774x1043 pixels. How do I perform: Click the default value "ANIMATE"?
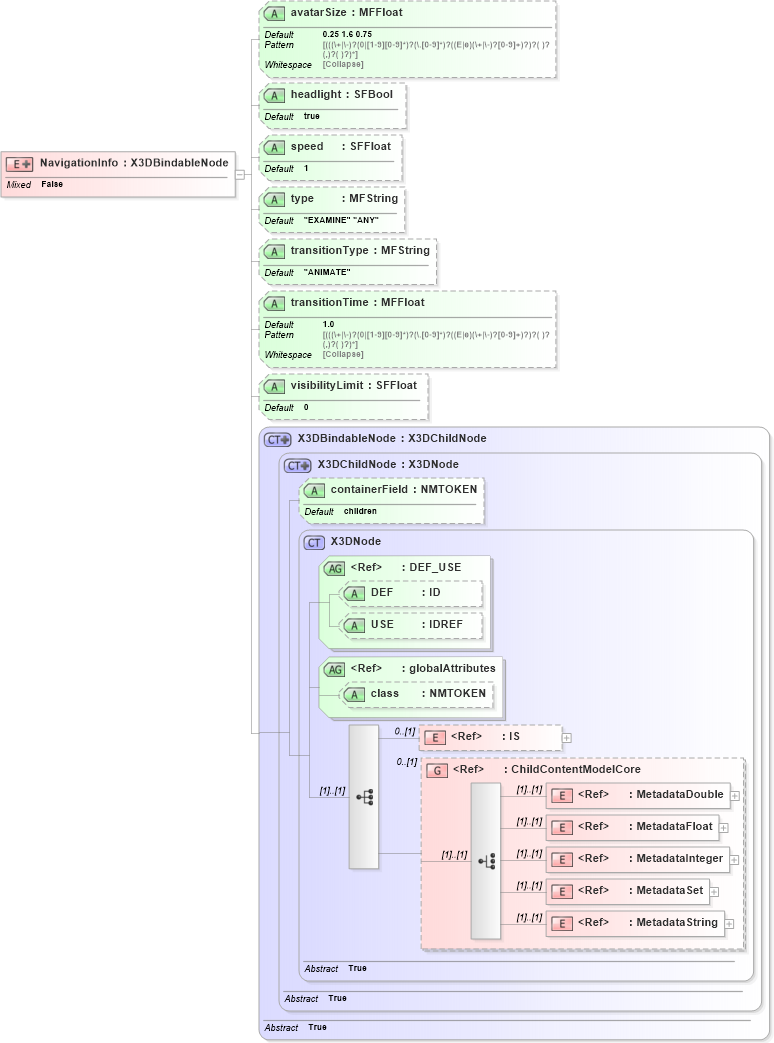pyautogui.click(x=327, y=272)
